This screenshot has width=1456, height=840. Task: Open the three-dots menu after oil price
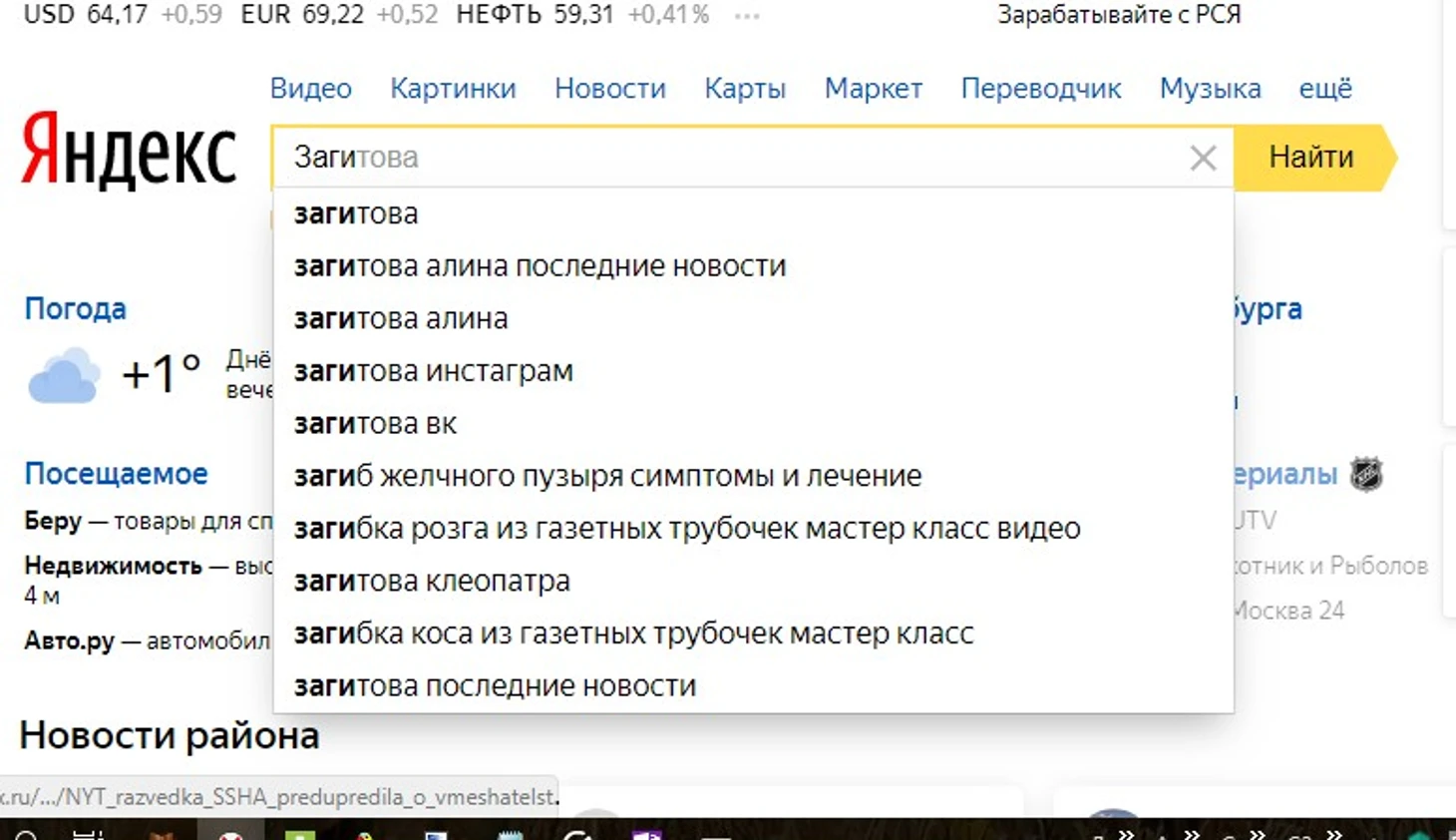tap(747, 16)
